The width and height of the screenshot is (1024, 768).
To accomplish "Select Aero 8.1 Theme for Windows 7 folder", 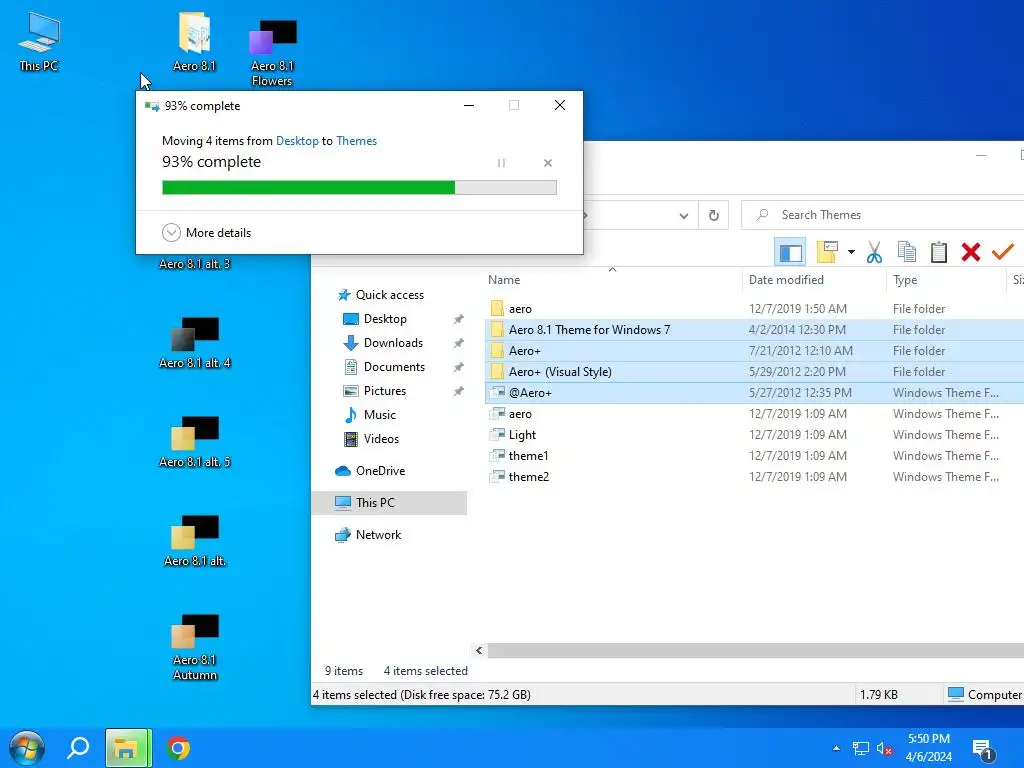I will point(754,330).
